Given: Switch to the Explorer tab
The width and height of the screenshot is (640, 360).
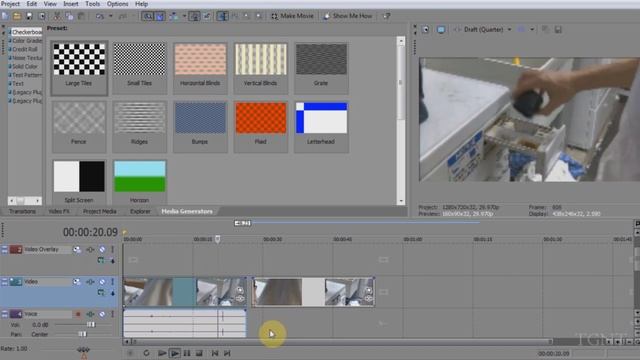Looking at the screenshot, I should [x=140, y=211].
